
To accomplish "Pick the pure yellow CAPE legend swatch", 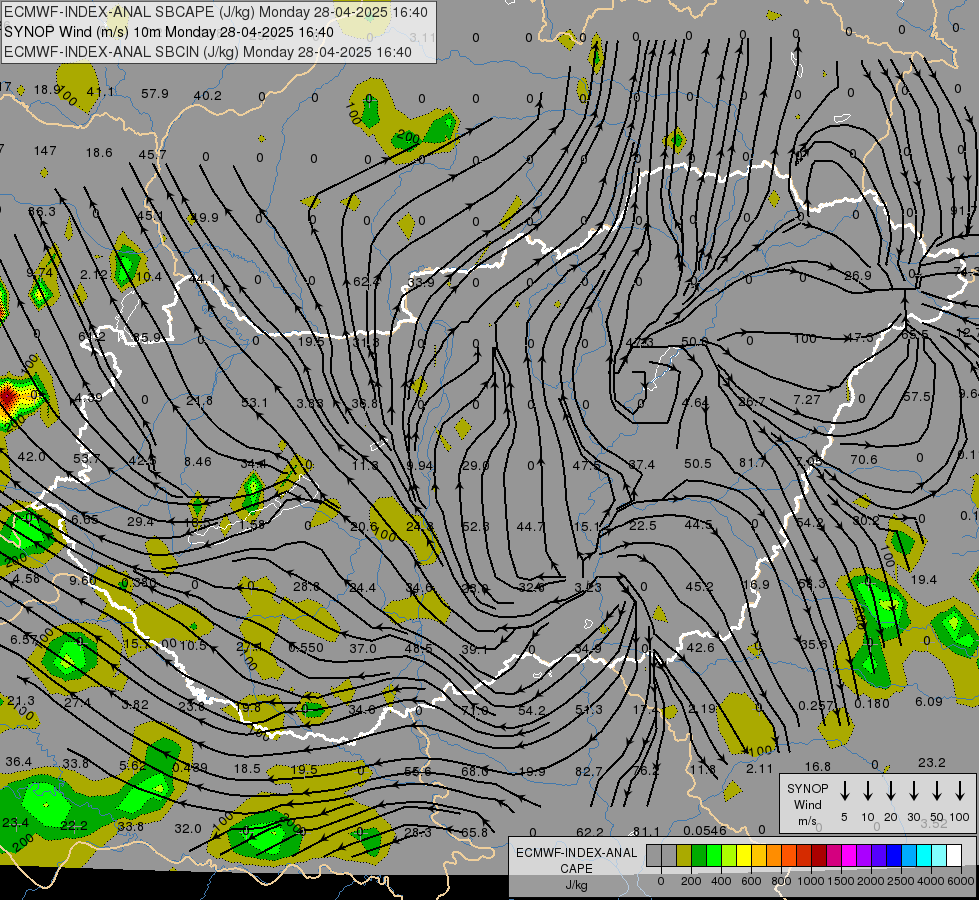I will (744, 856).
